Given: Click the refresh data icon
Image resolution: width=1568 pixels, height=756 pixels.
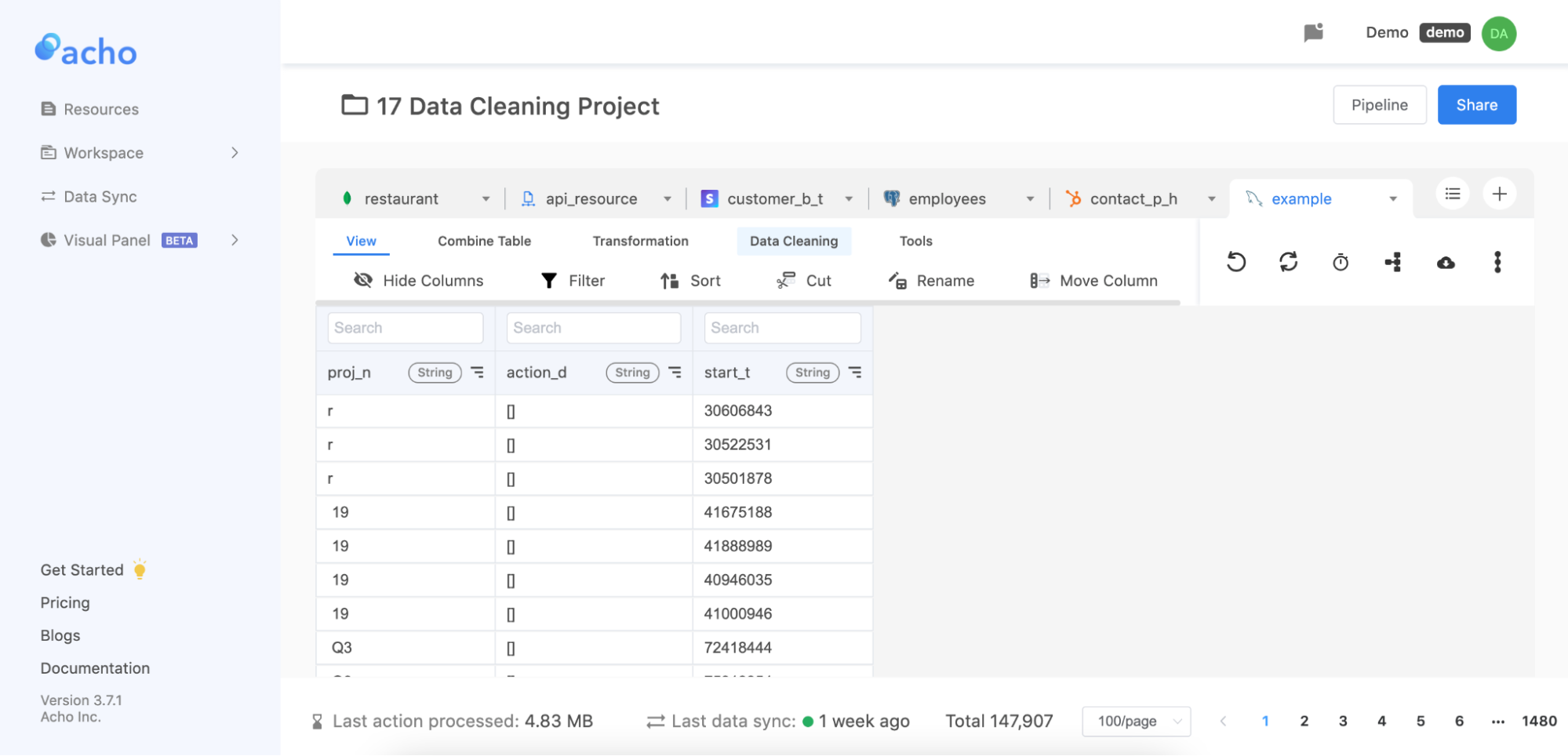Looking at the screenshot, I should click(1289, 262).
